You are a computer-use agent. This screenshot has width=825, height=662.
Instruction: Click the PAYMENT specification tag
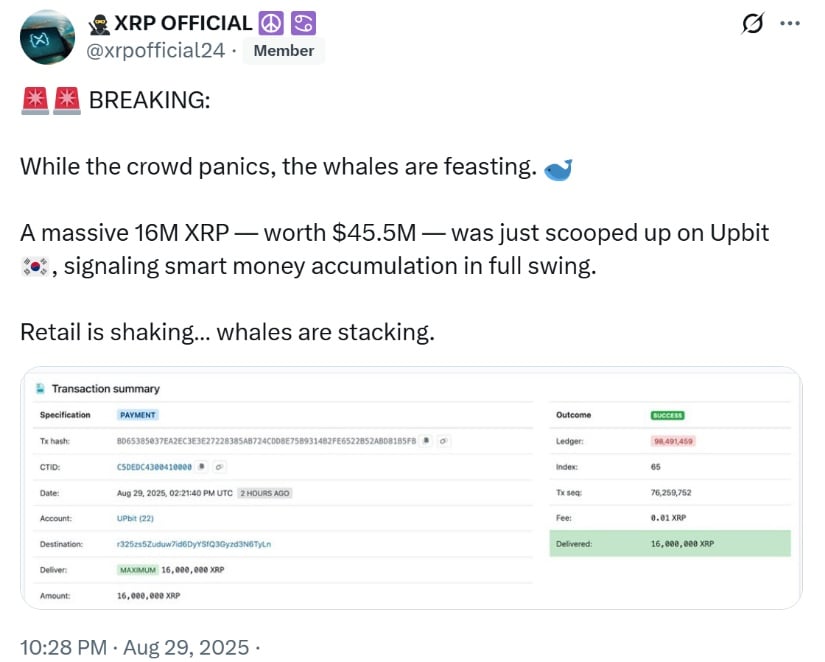138,415
